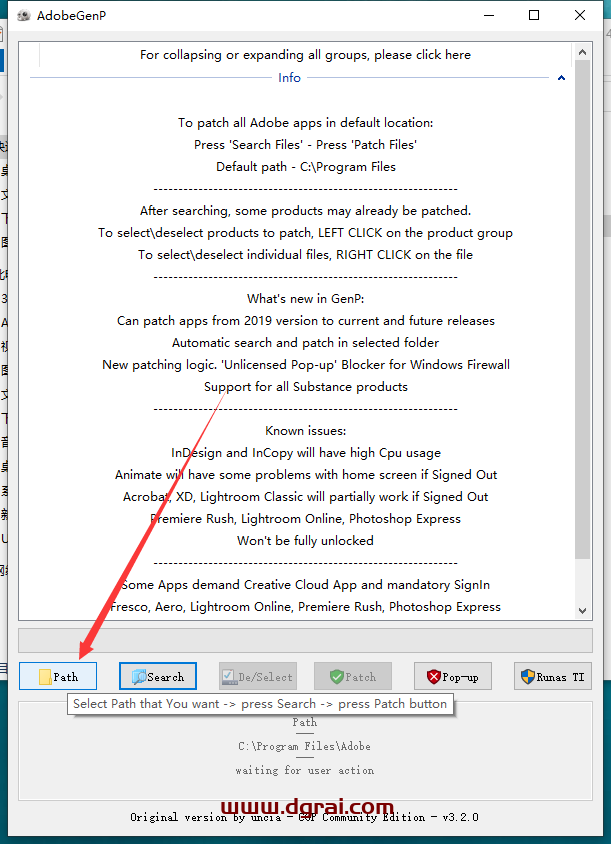Launch the Runas TI button
The image size is (611, 844).
[553, 676]
